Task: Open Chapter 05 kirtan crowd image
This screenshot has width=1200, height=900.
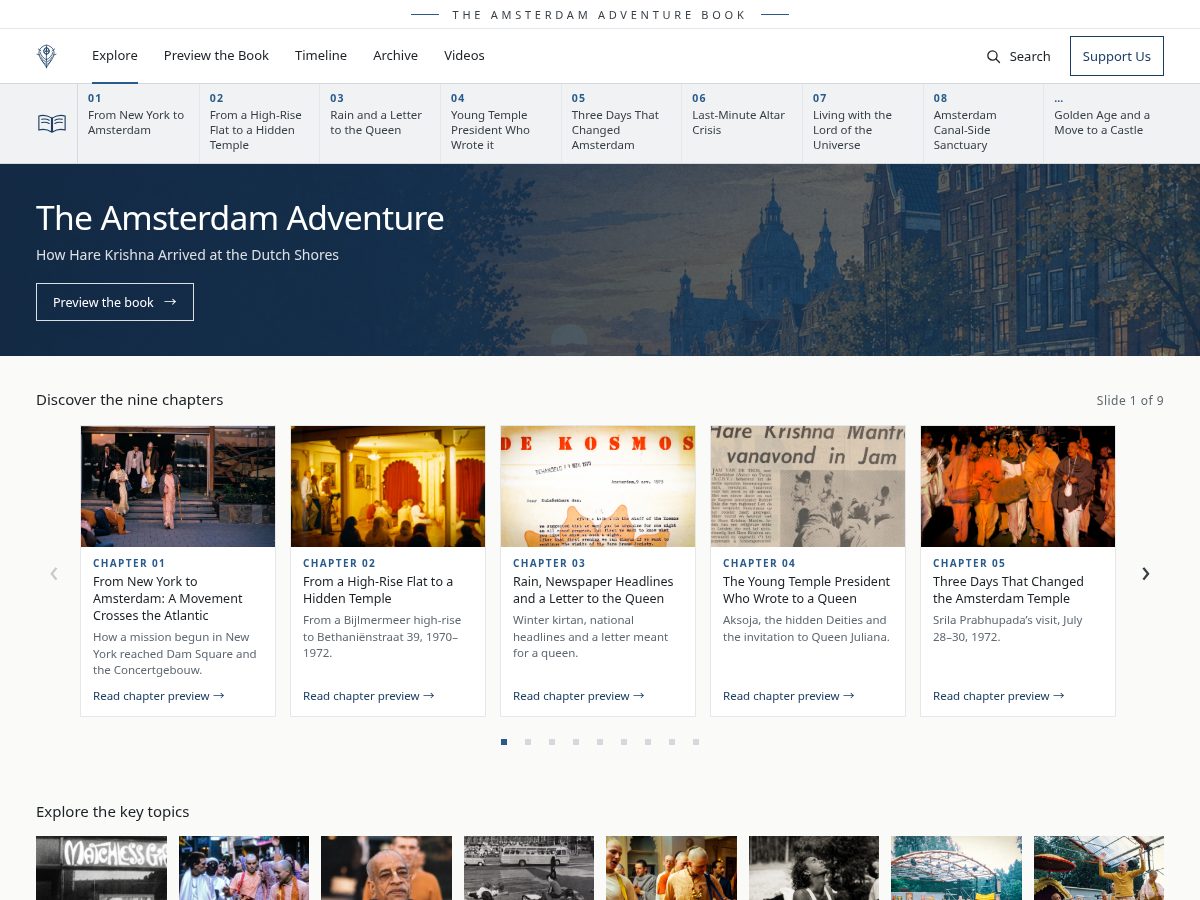Action: click(1018, 486)
